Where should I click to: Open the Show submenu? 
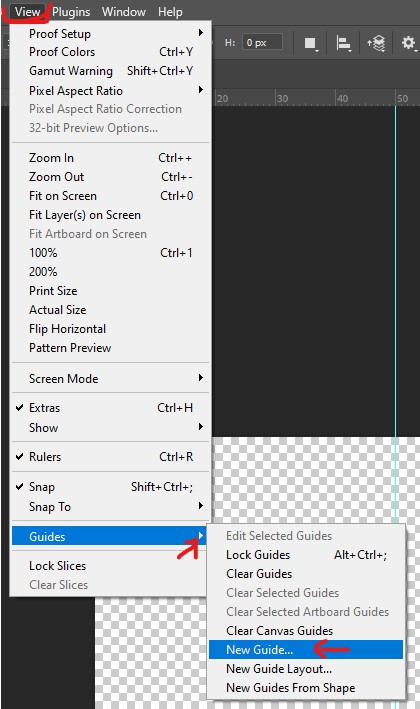(x=111, y=427)
